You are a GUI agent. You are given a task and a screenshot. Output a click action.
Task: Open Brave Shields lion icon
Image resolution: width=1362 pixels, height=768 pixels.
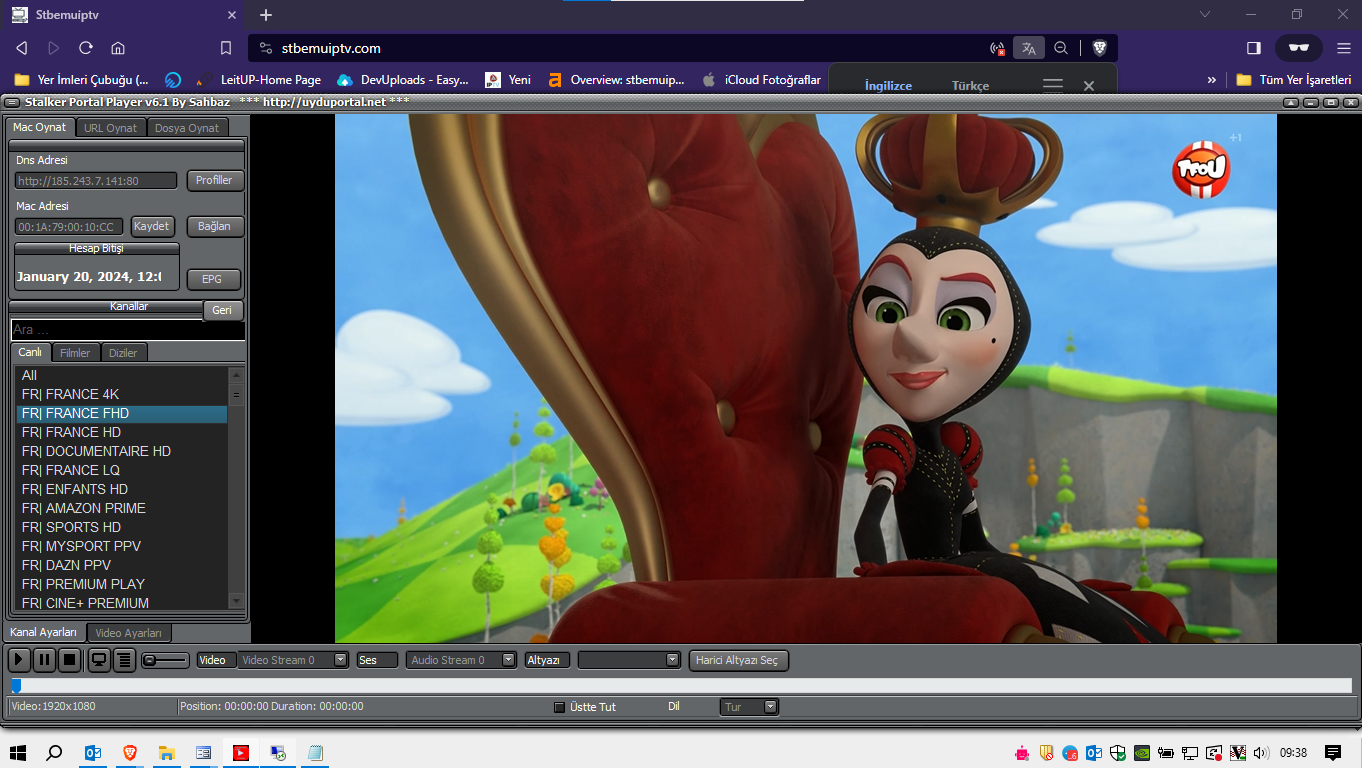point(1099,48)
